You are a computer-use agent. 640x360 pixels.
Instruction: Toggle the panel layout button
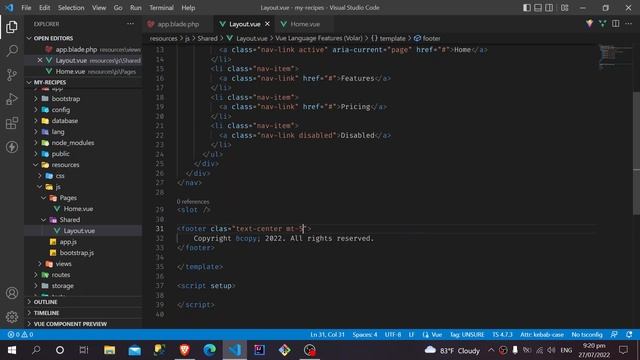(x=538, y=7)
